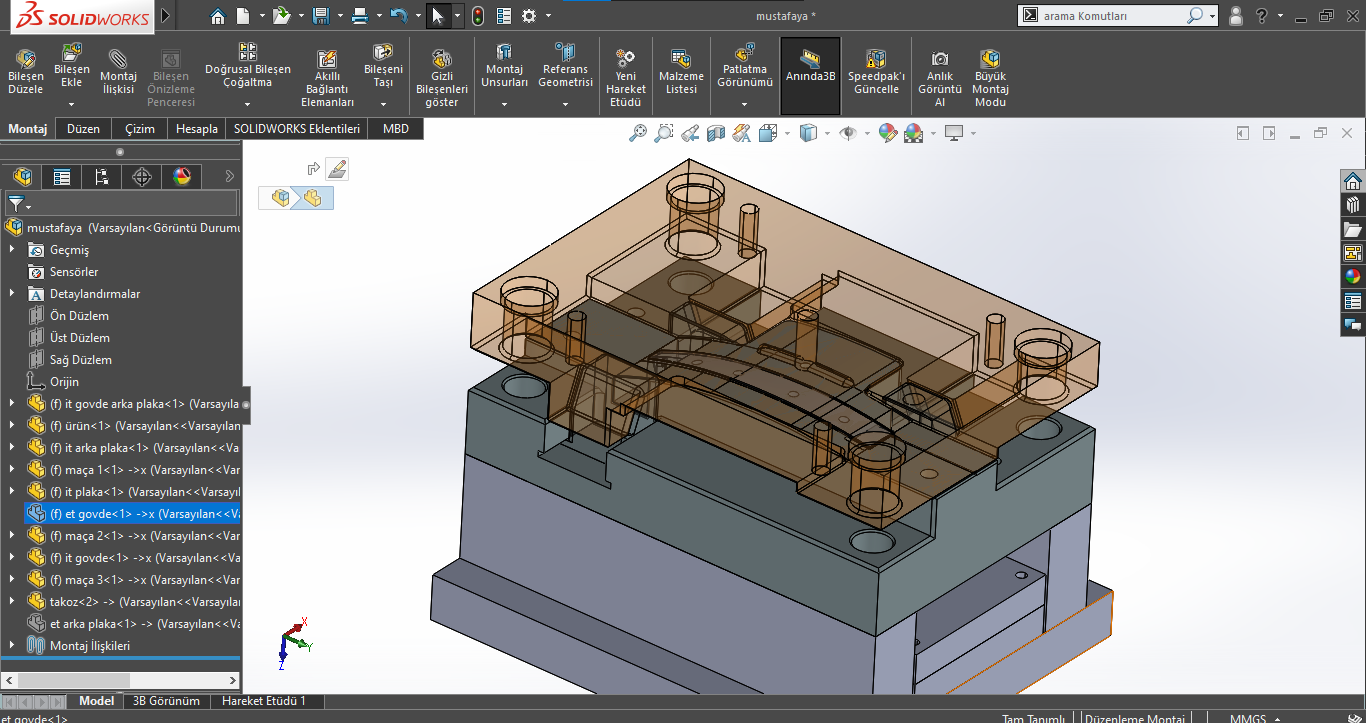This screenshot has width=1366, height=723.
Task: Switch to the Hesapla ribbon tab
Action: 197,129
